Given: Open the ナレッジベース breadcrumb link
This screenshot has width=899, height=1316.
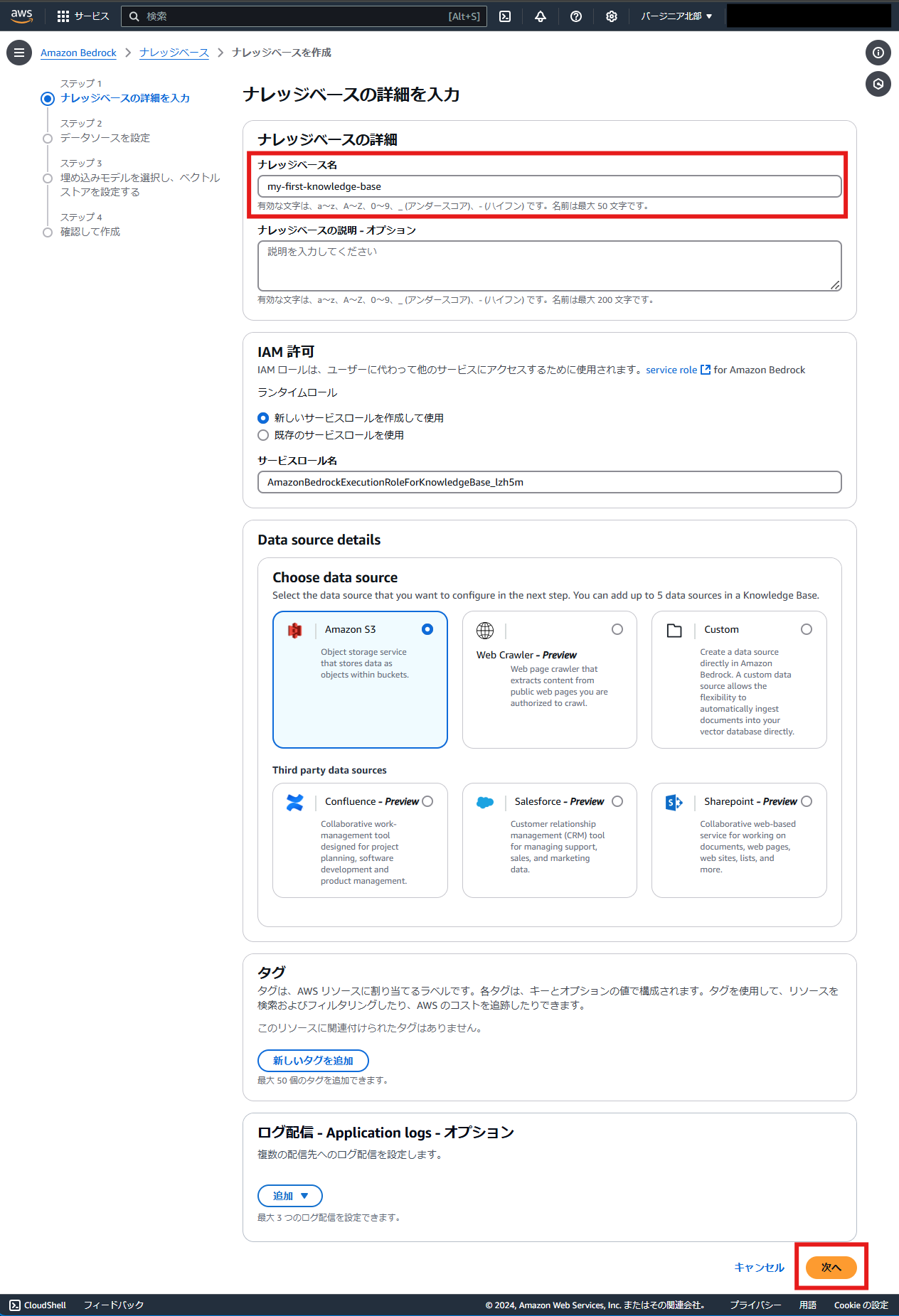Looking at the screenshot, I should tap(174, 53).
